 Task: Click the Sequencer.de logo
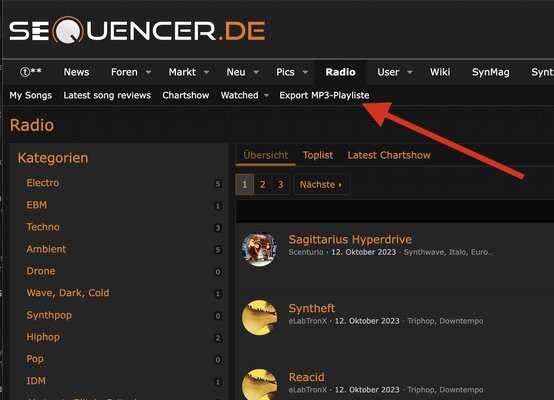[137, 30]
